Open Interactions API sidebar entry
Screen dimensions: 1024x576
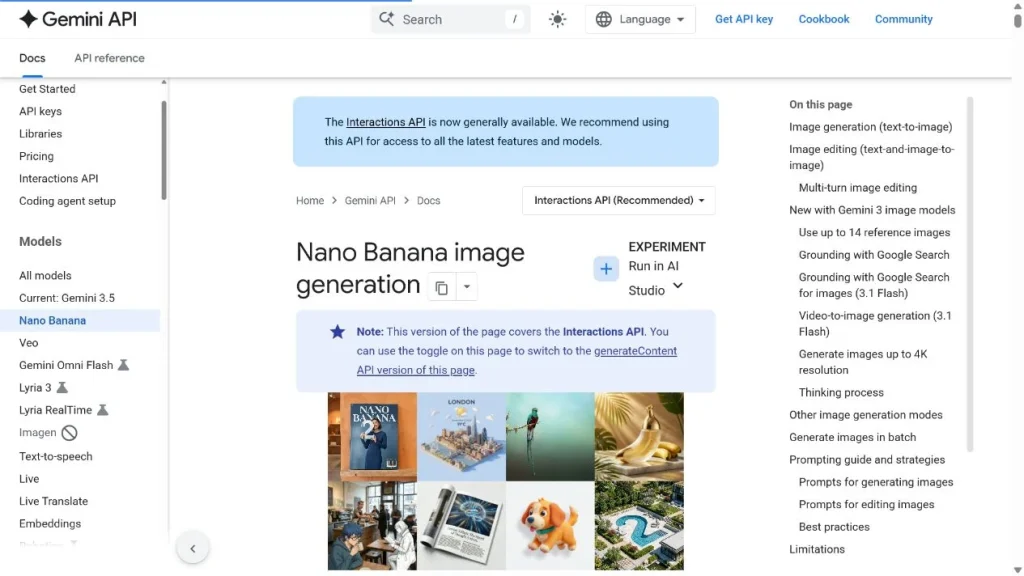click(x=59, y=178)
